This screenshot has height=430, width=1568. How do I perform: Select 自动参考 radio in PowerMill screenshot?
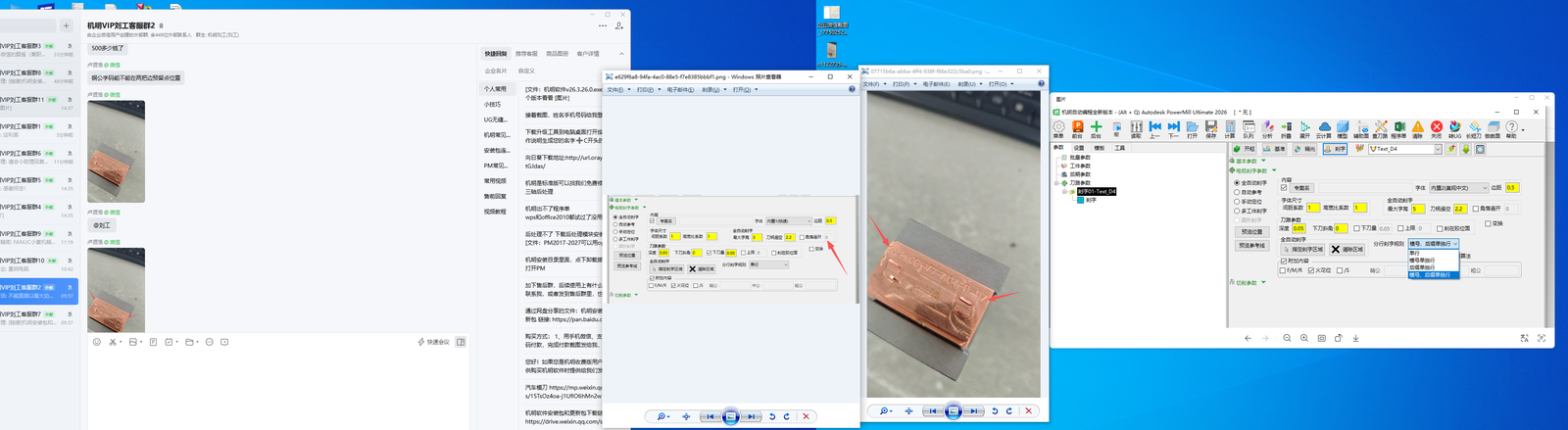coord(1237,192)
